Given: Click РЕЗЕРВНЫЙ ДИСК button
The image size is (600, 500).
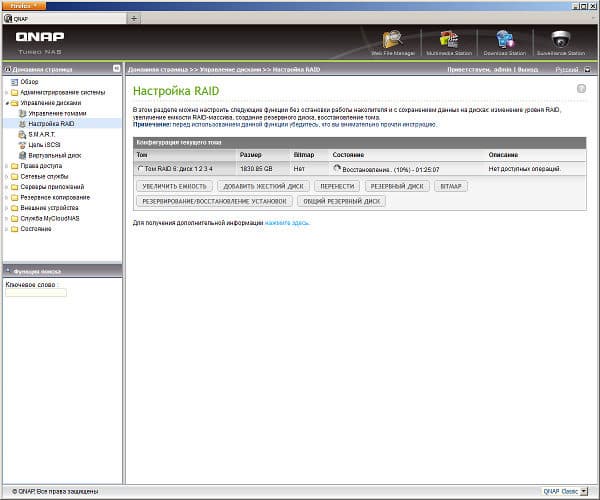Looking at the screenshot, I should tap(397, 186).
